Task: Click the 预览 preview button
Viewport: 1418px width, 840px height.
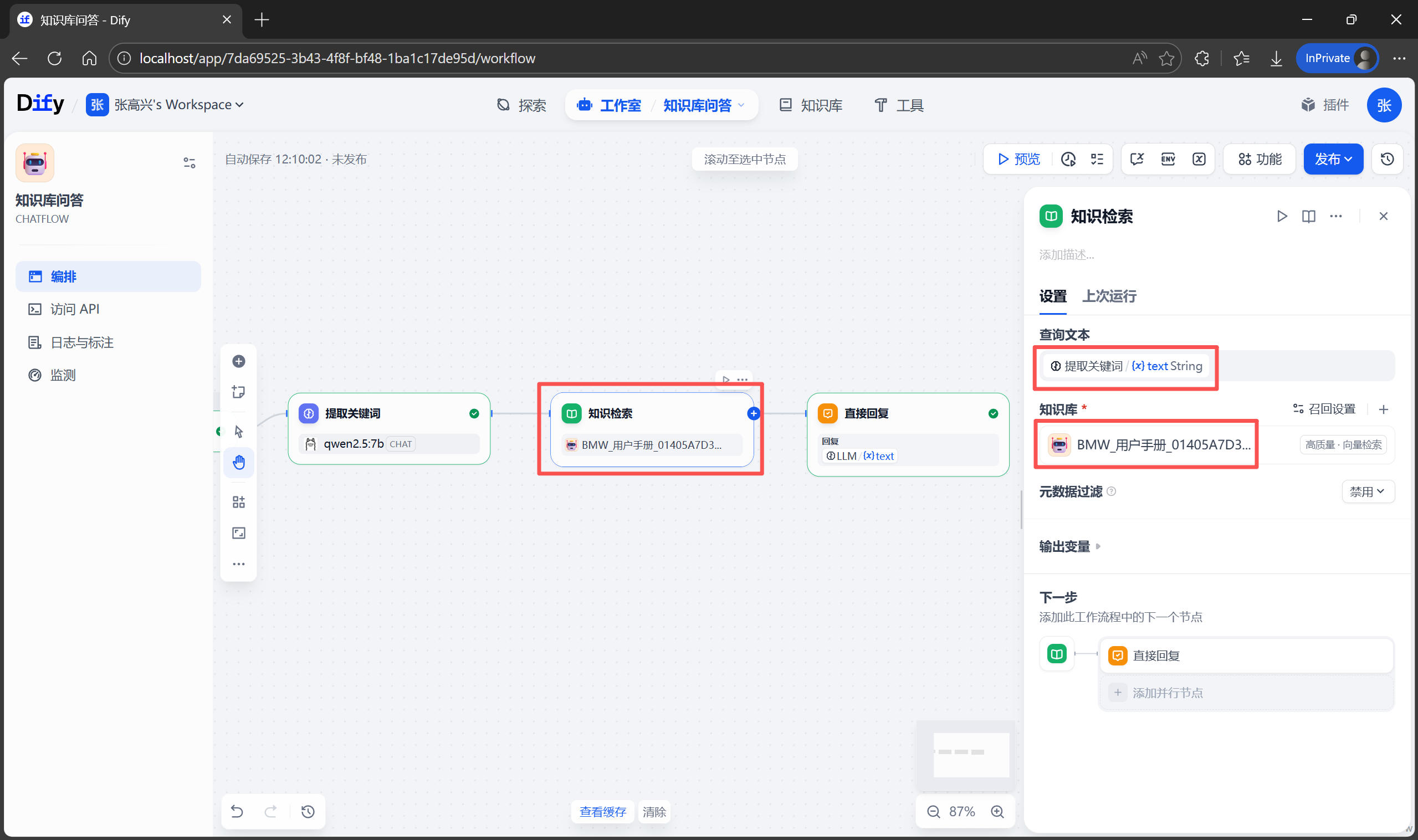Action: click(1018, 159)
